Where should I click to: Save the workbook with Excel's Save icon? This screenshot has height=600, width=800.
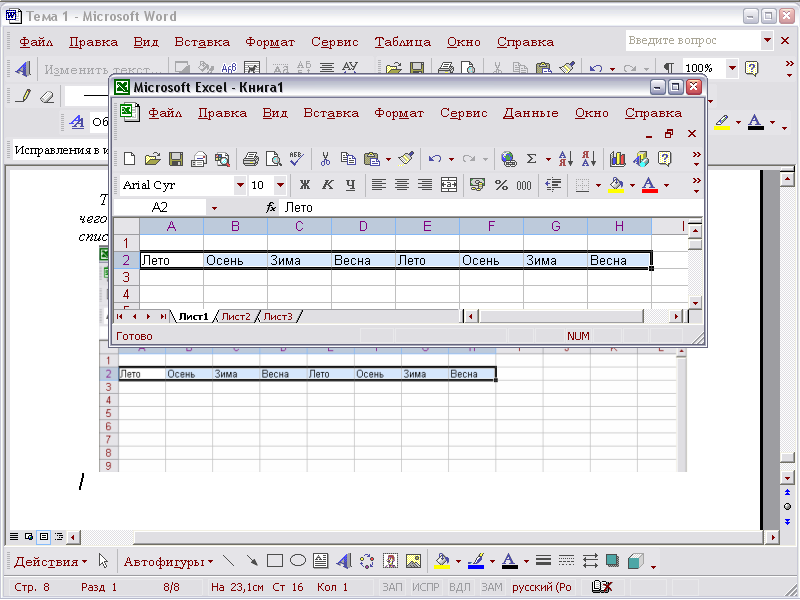pos(176,159)
